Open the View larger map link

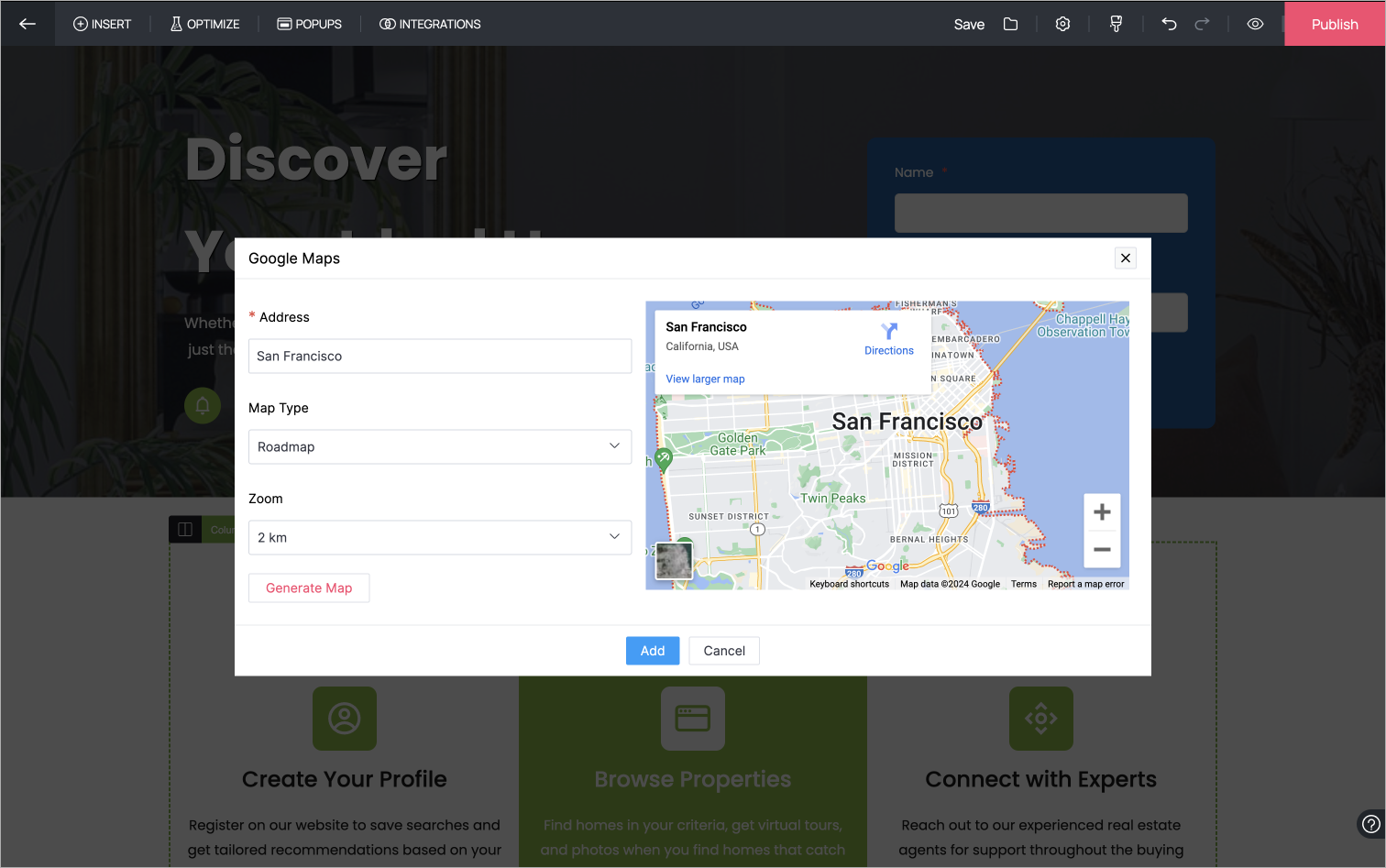coord(705,379)
